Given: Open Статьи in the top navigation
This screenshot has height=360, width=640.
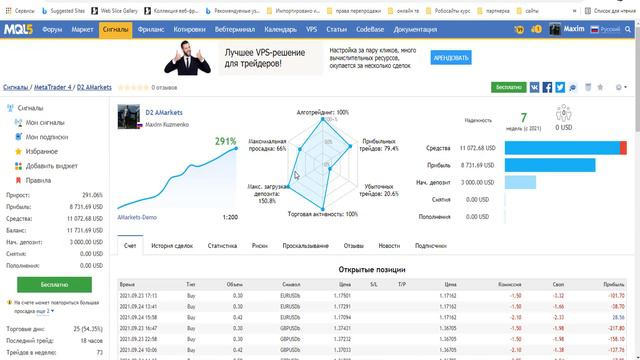Looking at the screenshot, I should coord(336,29).
